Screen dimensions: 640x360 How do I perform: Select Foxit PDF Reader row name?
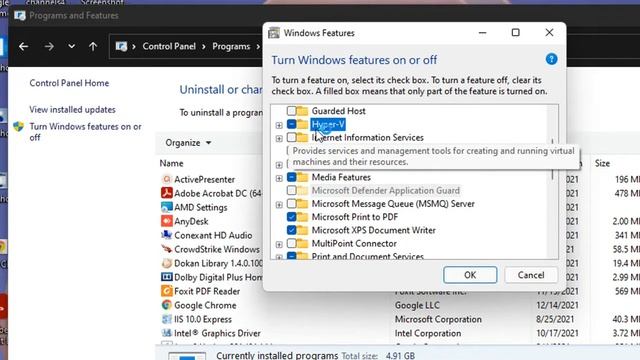click(x=207, y=291)
